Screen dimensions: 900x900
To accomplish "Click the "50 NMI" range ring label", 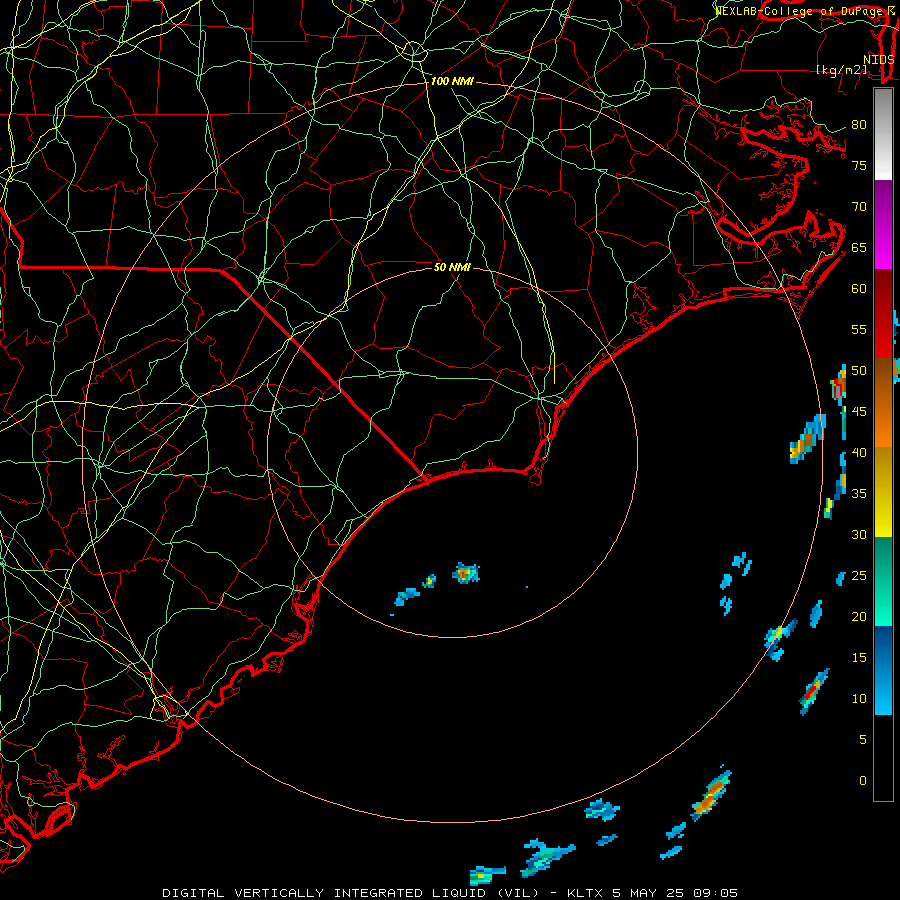I will (452, 267).
